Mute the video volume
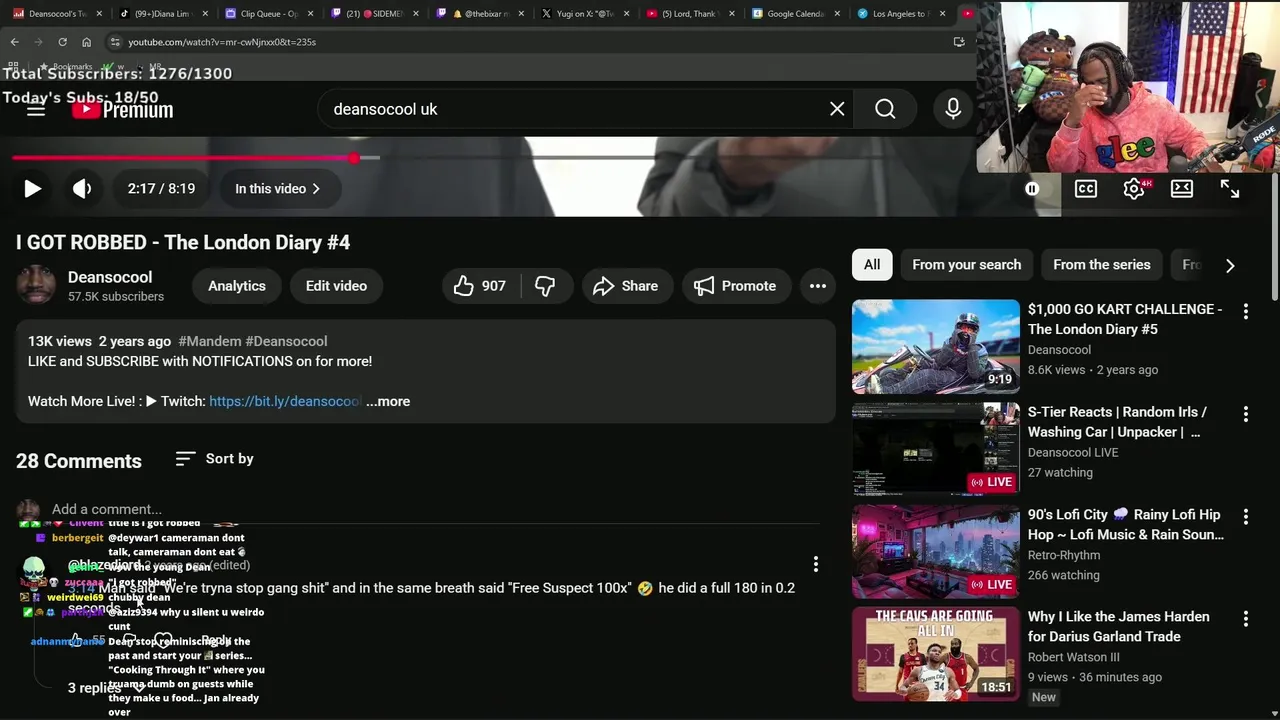Viewport: 1280px width, 720px height. 82,188
